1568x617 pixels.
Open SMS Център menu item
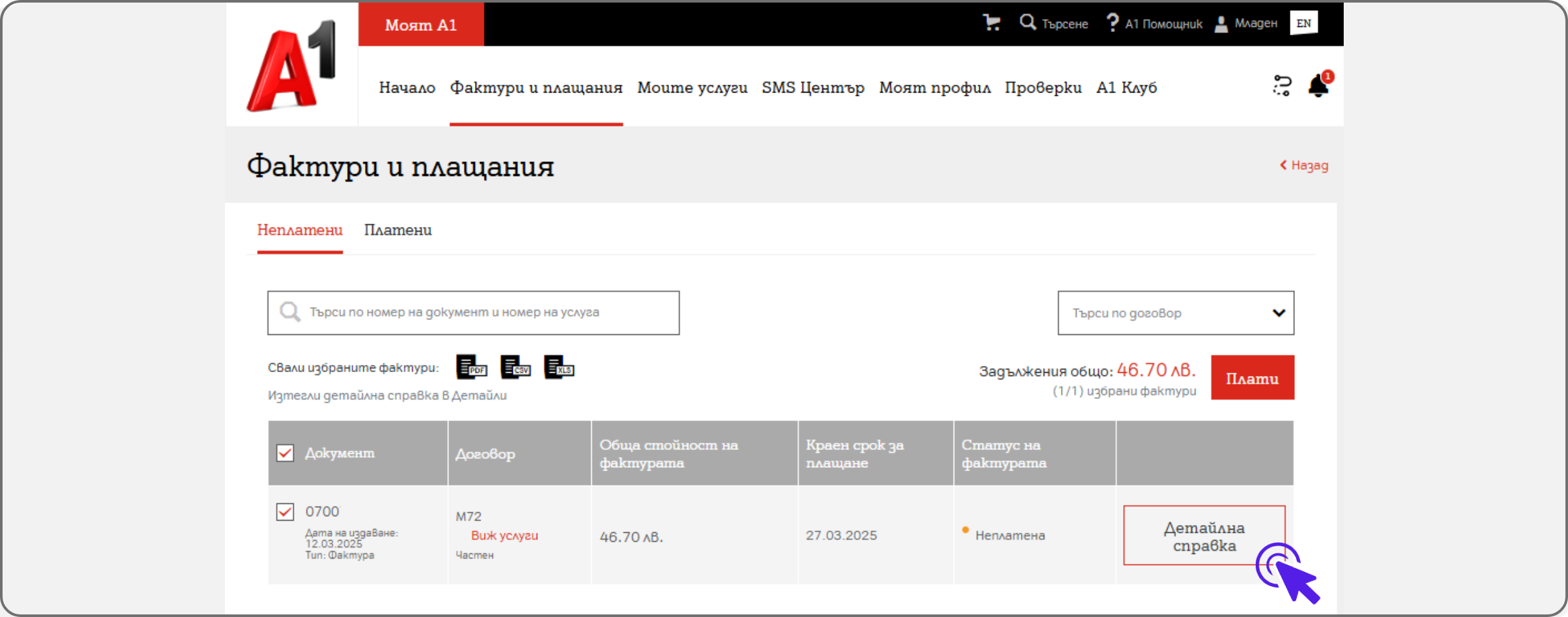[813, 87]
